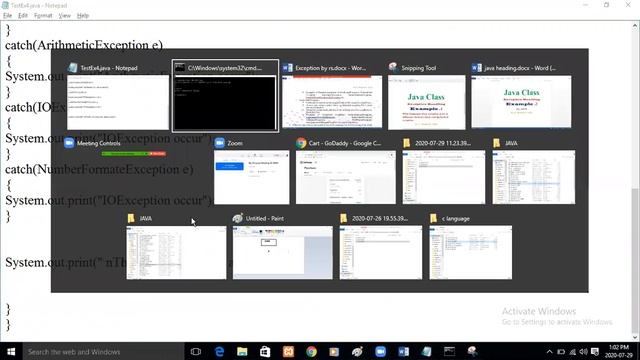Screen dimensions: 640x360
Task: Switch to the TestEx4.java Notepad thumbnail
Action: point(118,102)
